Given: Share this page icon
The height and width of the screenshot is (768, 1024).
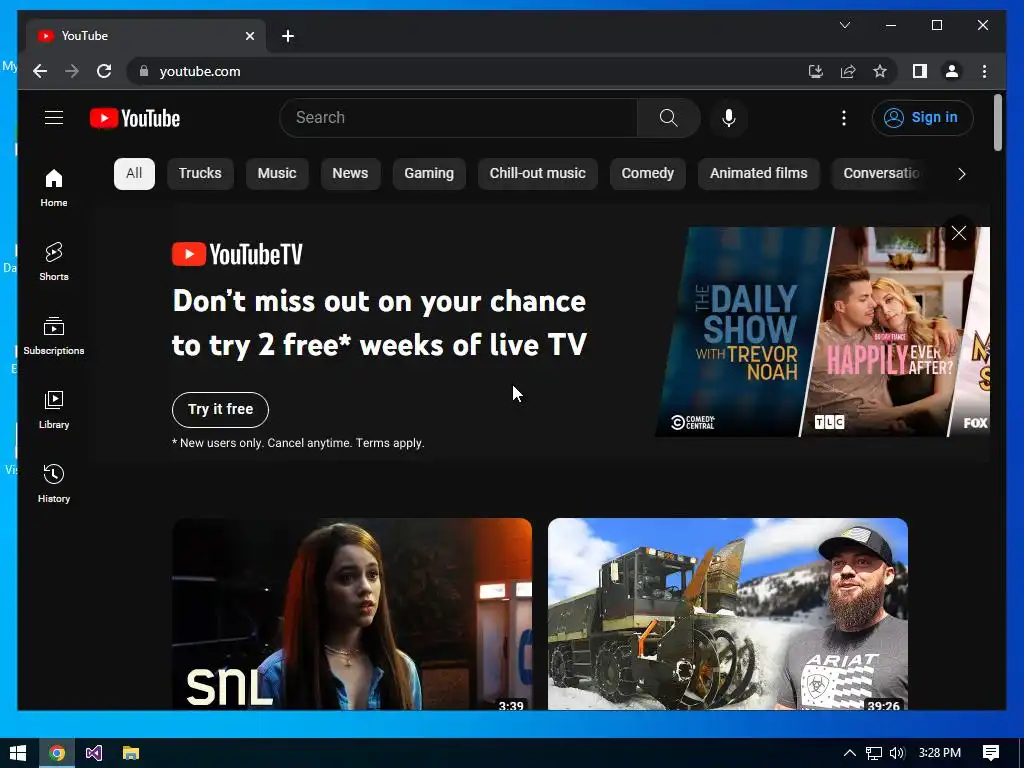Looking at the screenshot, I should (848, 71).
